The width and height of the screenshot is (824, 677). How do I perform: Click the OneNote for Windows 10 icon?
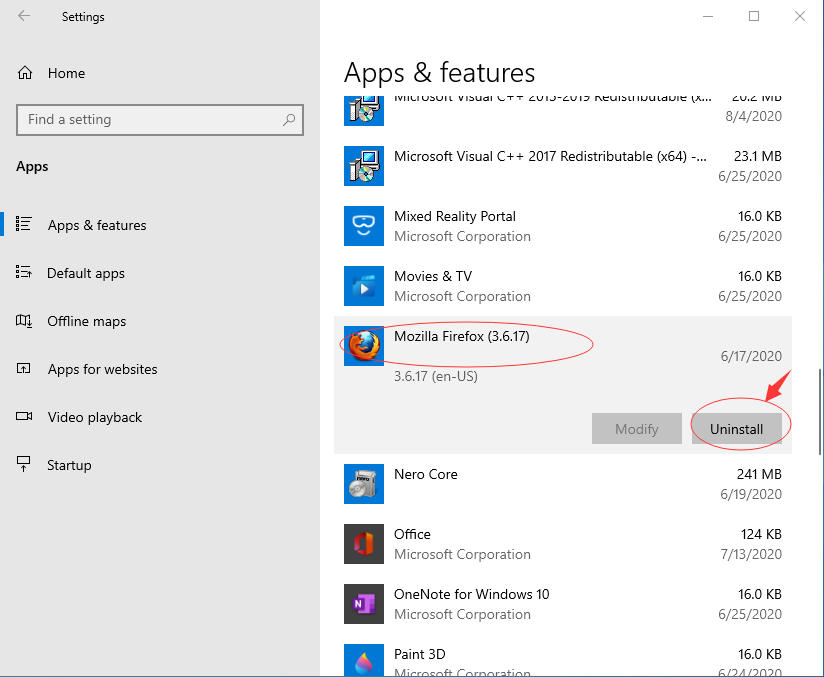pyautogui.click(x=364, y=603)
